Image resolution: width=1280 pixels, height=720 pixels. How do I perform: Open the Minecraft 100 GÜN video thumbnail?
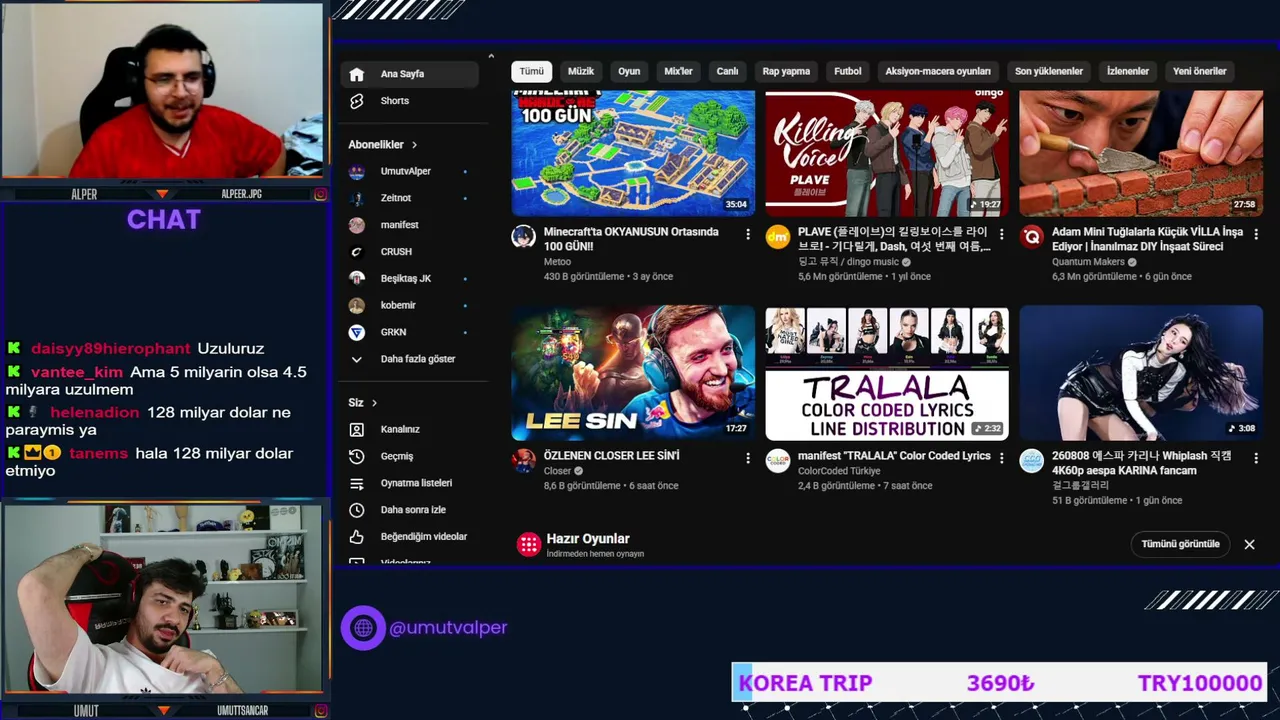[x=633, y=153]
